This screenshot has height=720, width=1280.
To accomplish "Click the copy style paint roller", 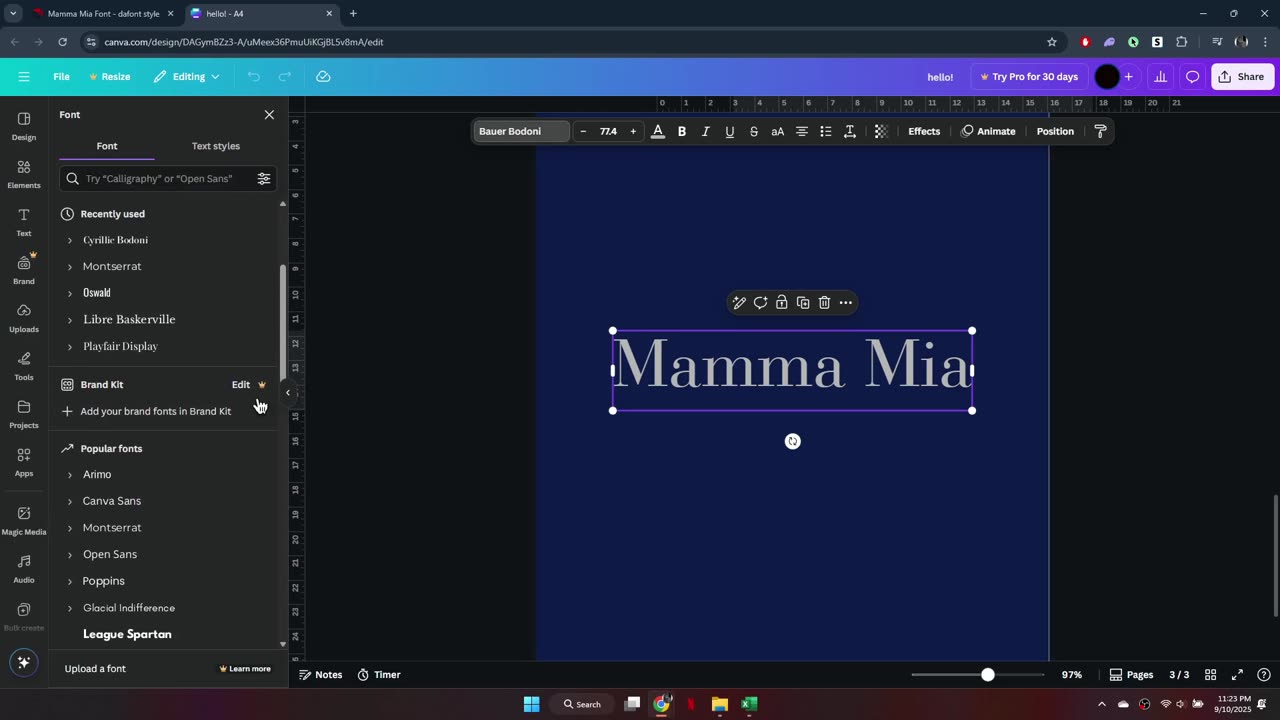I will pos(1101,131).
